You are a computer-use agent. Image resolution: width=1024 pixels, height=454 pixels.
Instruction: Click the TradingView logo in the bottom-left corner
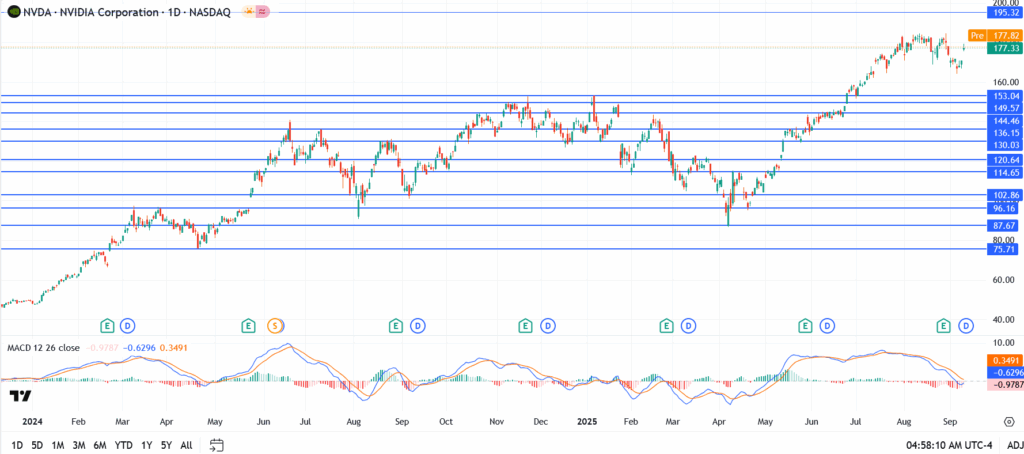coord(18,396)
